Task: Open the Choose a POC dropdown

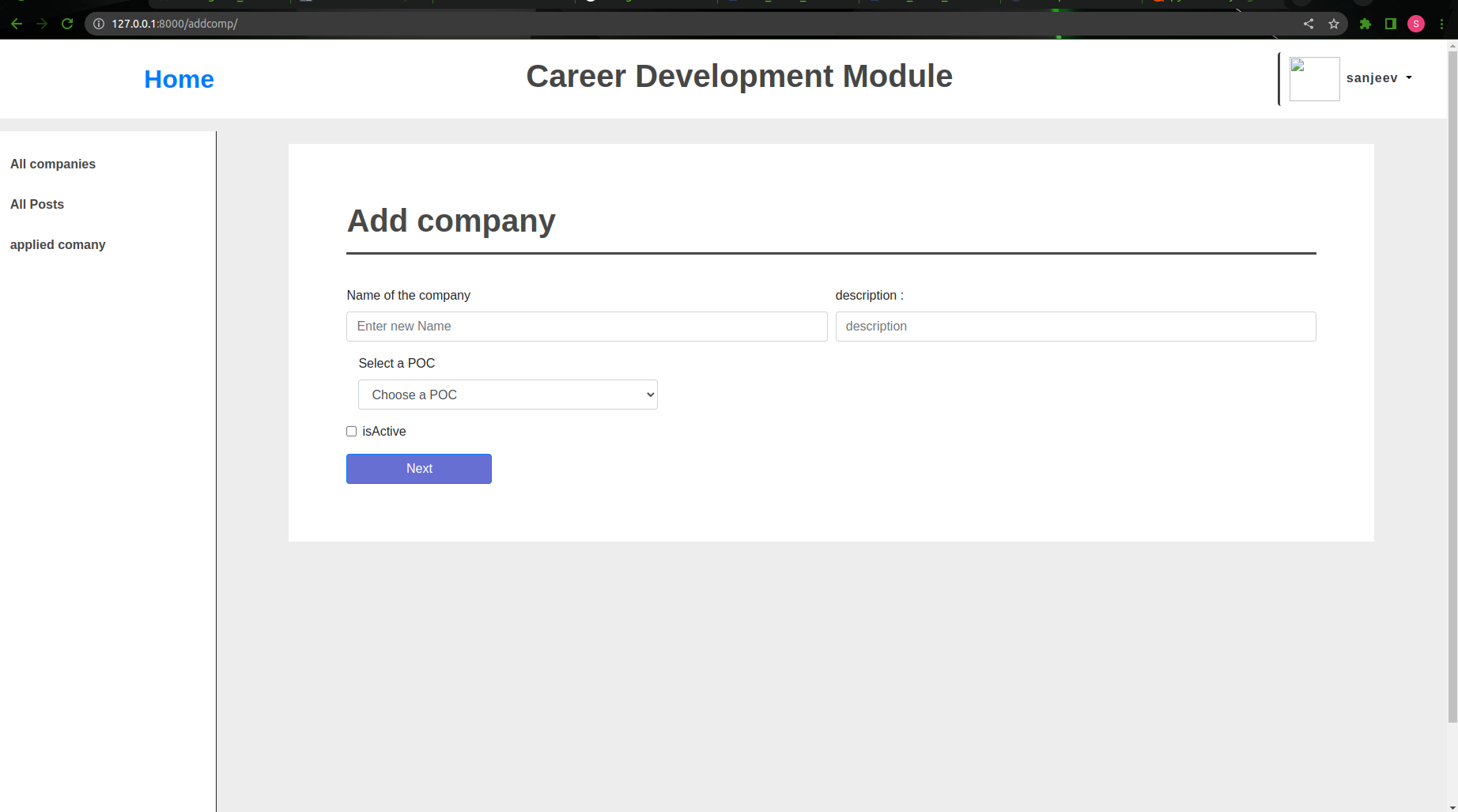Action: (x=508, y=395)
